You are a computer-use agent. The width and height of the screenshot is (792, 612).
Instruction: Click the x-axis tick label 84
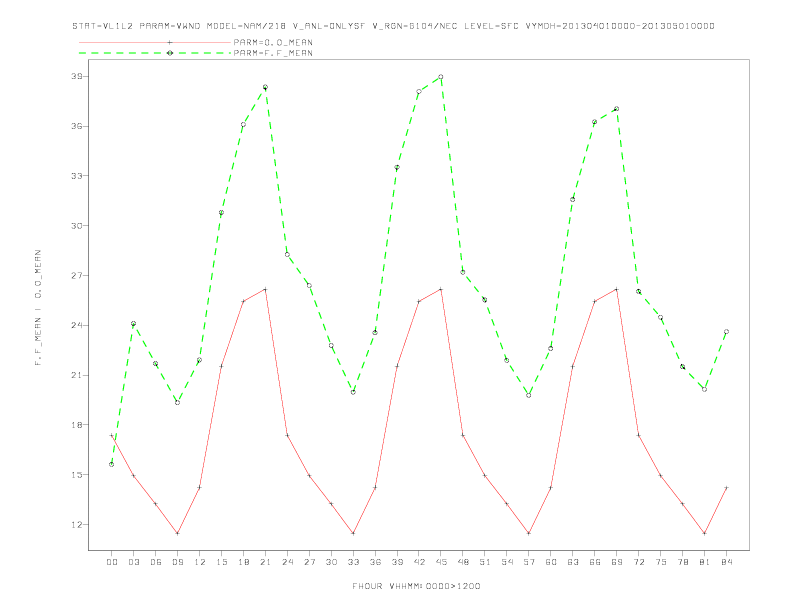coord(727,562)
